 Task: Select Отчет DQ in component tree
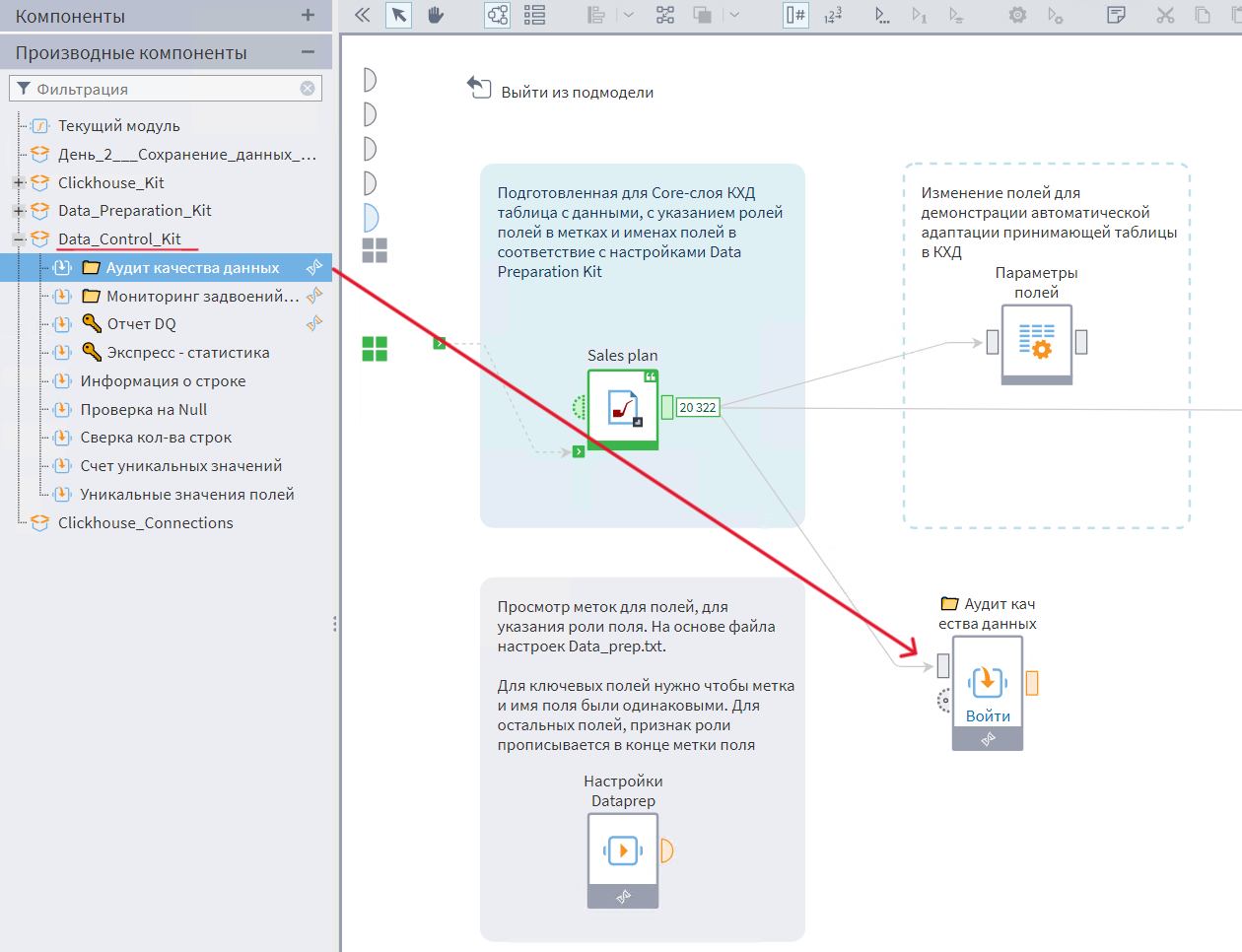[141, 324]
